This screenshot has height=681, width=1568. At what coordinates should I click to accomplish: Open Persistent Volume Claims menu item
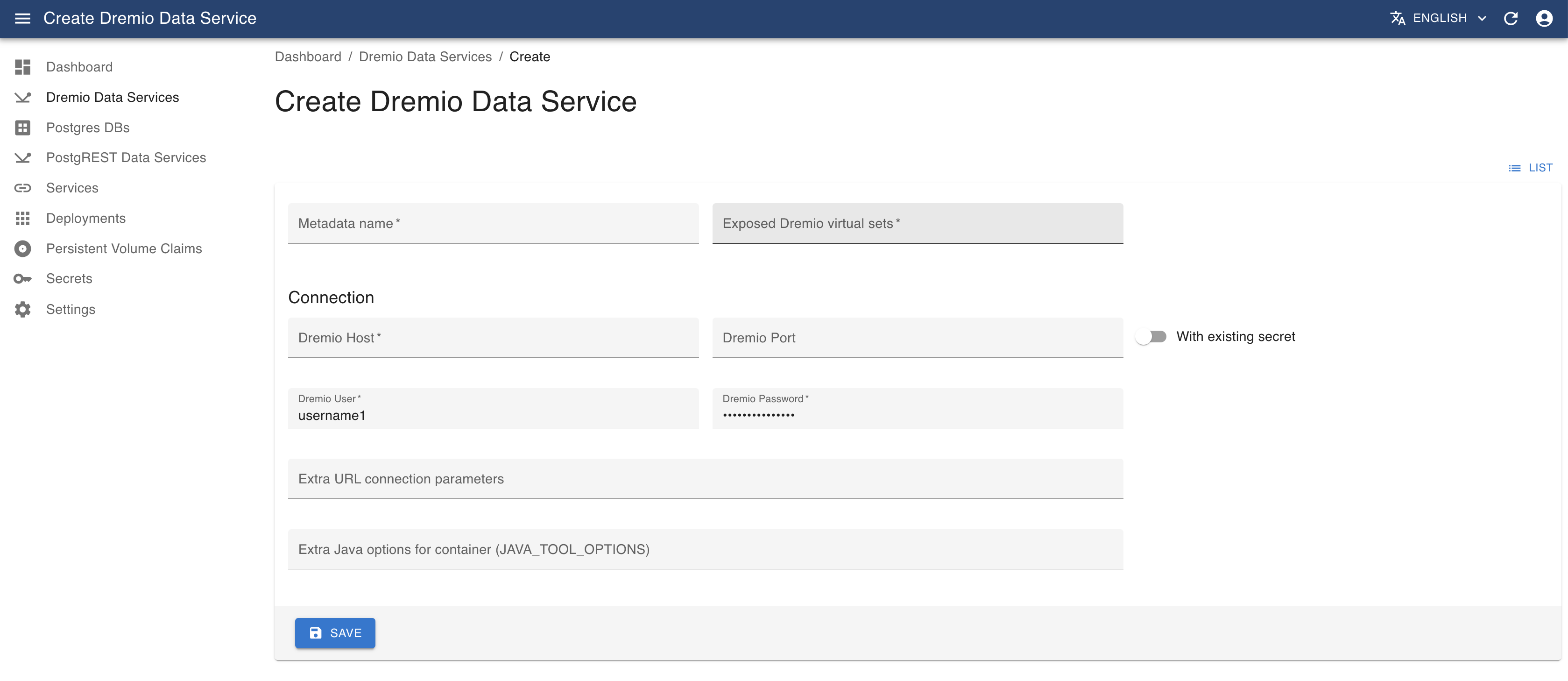(x=134, y=248)
